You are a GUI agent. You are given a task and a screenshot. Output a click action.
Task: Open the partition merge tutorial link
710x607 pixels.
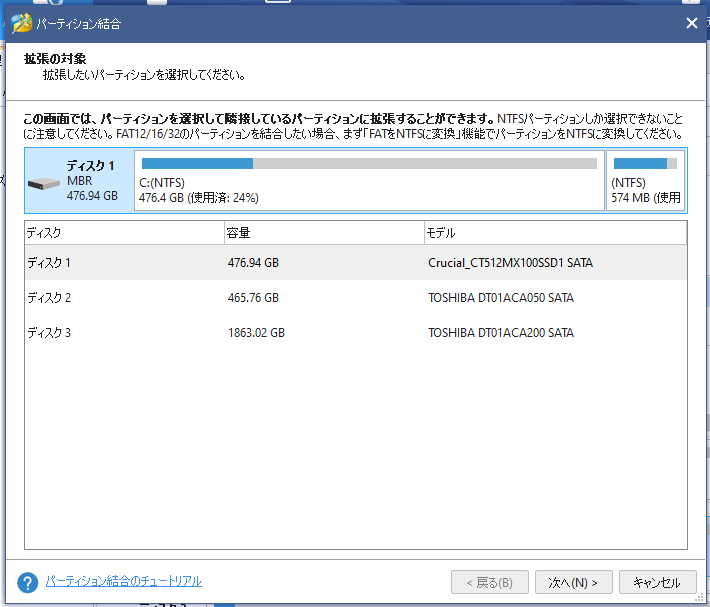pos(124,581)
